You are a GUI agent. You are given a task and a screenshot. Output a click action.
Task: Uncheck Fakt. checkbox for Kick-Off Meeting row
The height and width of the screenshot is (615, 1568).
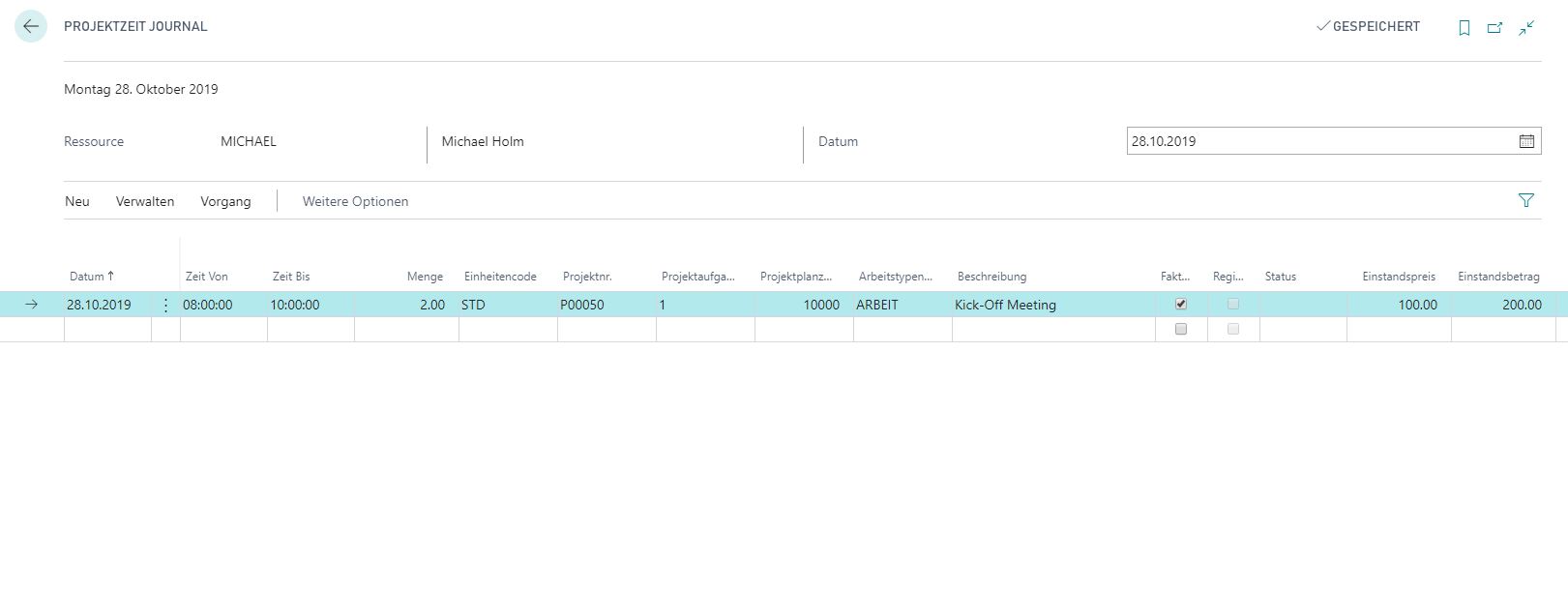[x=1181, y=304]
